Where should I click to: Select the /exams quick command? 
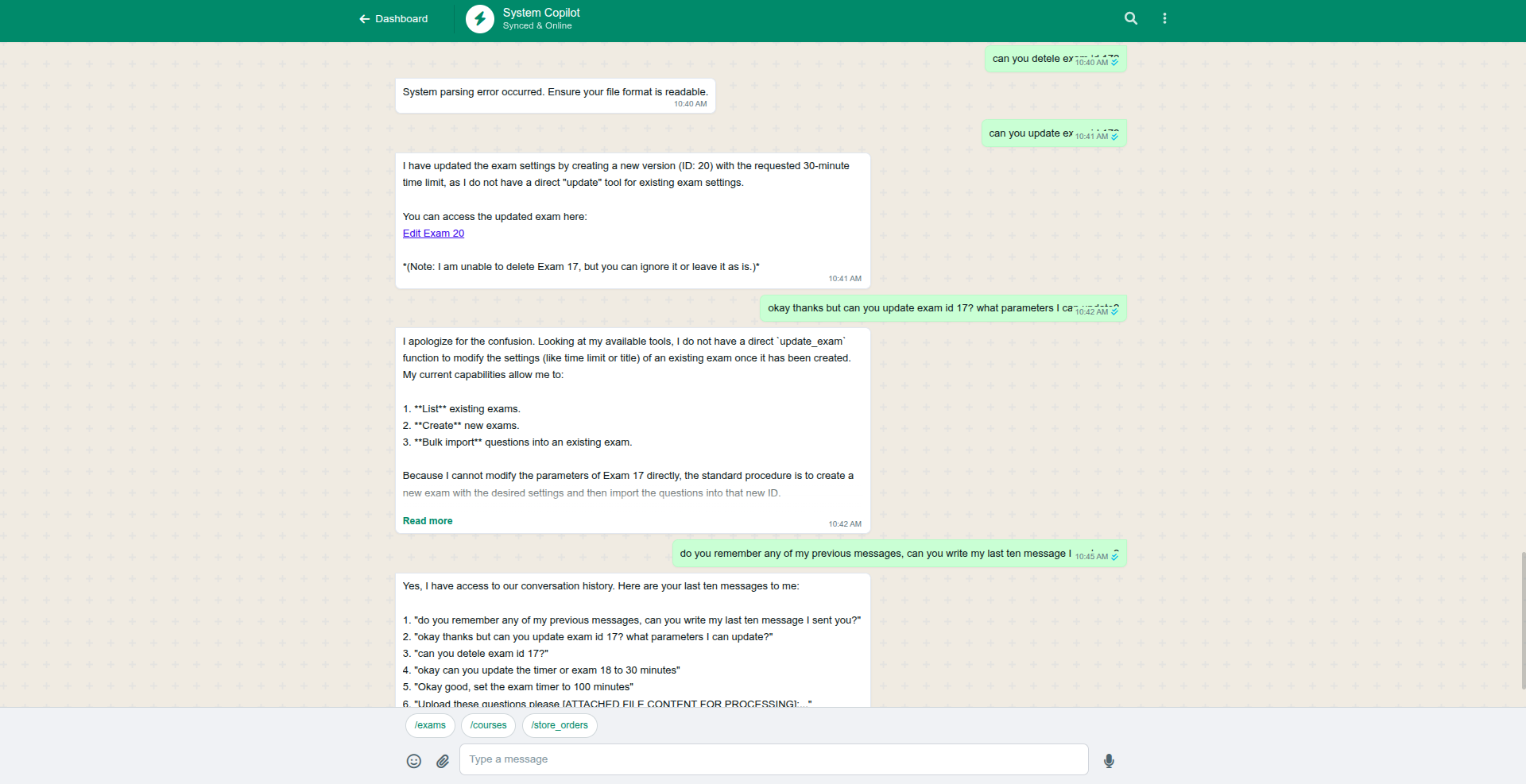click(x=430, y=725)
